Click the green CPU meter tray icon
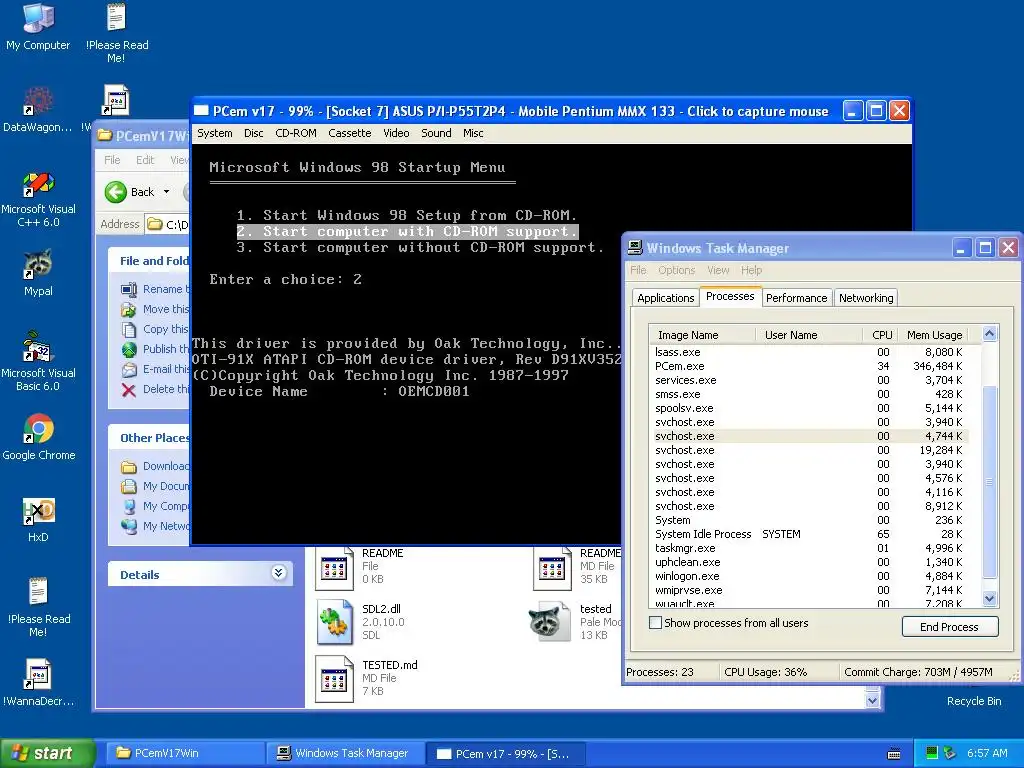This screenshot has width=1024, height=768. 932,753
